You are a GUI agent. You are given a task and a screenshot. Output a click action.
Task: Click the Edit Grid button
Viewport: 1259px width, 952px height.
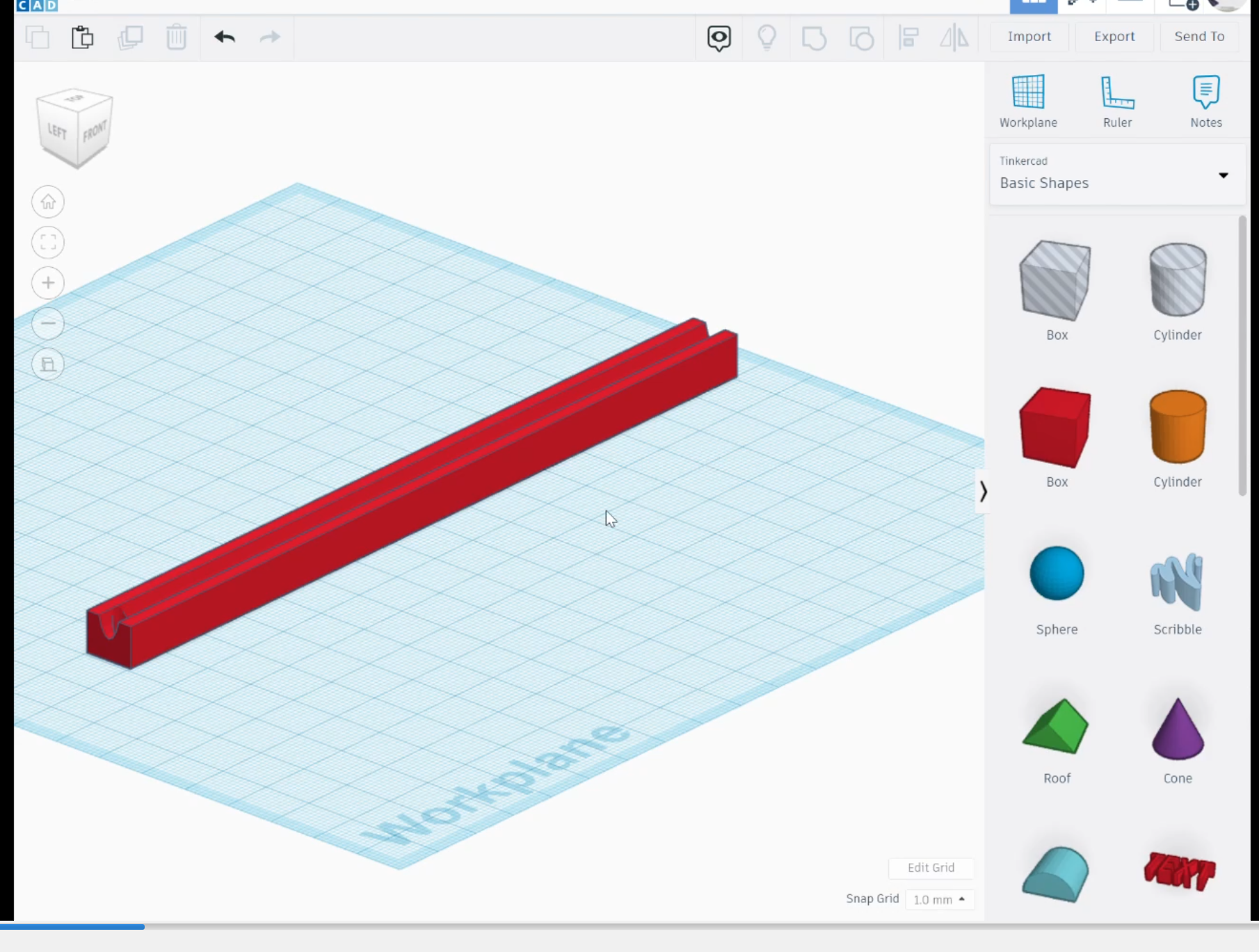click(x=931, y=868)
